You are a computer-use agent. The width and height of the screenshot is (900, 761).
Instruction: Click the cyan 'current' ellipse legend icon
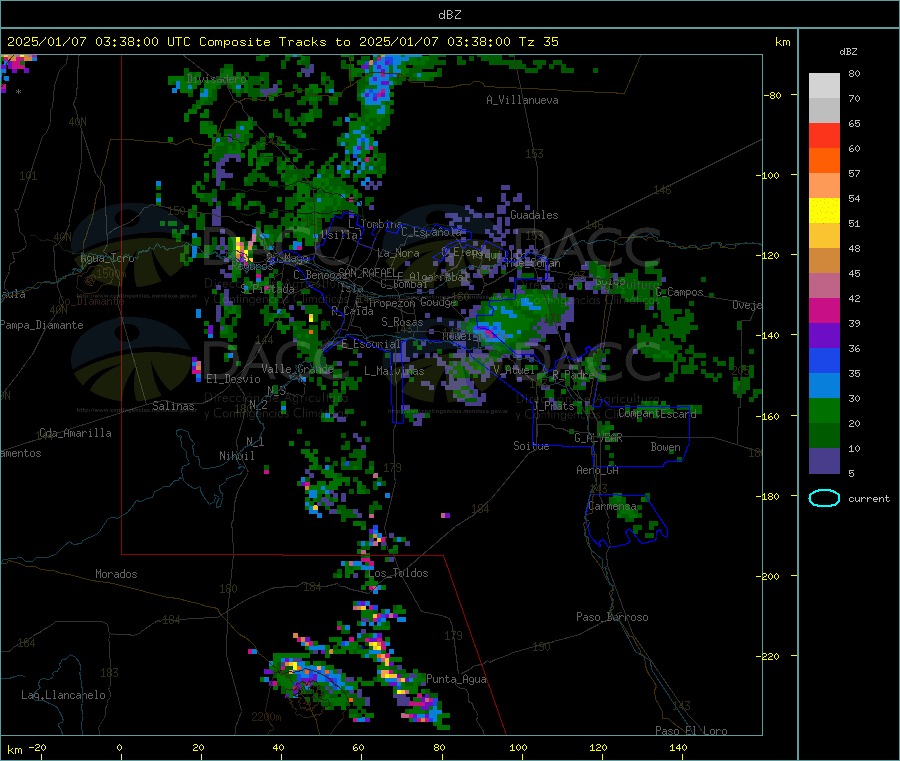(824, 498)
